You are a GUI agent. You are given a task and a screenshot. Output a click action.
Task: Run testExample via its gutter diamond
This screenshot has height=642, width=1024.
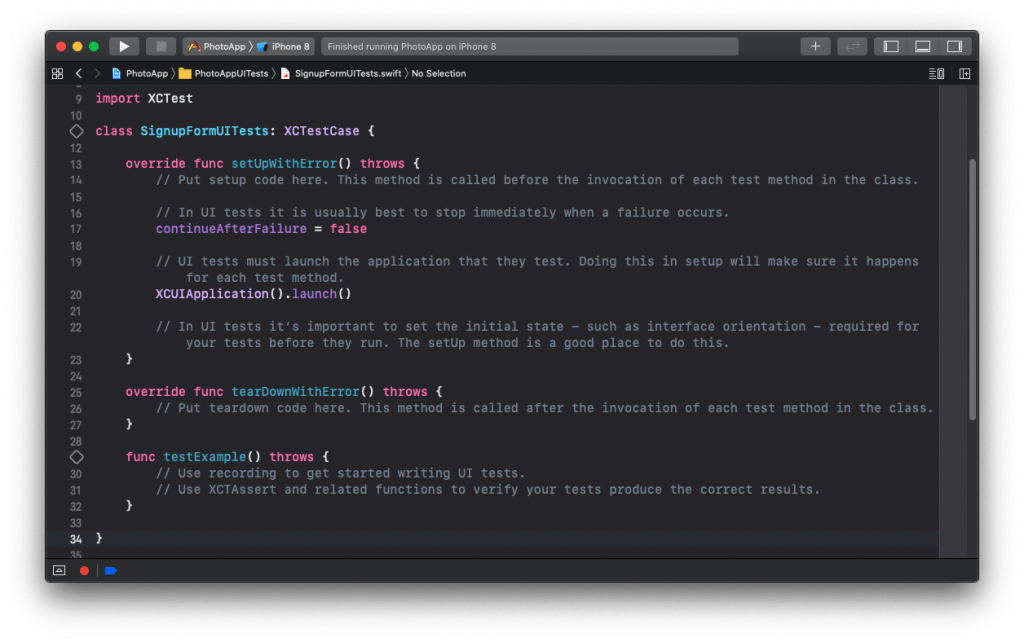[x=76, y=457]
